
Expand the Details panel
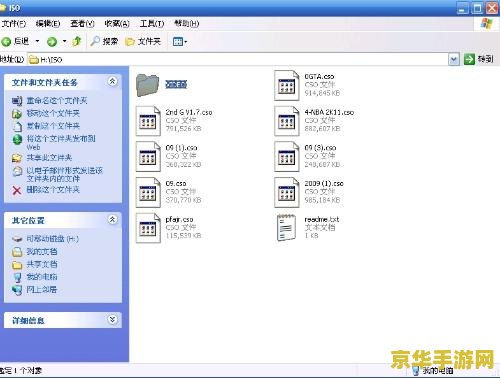click(x=112, y=320)
